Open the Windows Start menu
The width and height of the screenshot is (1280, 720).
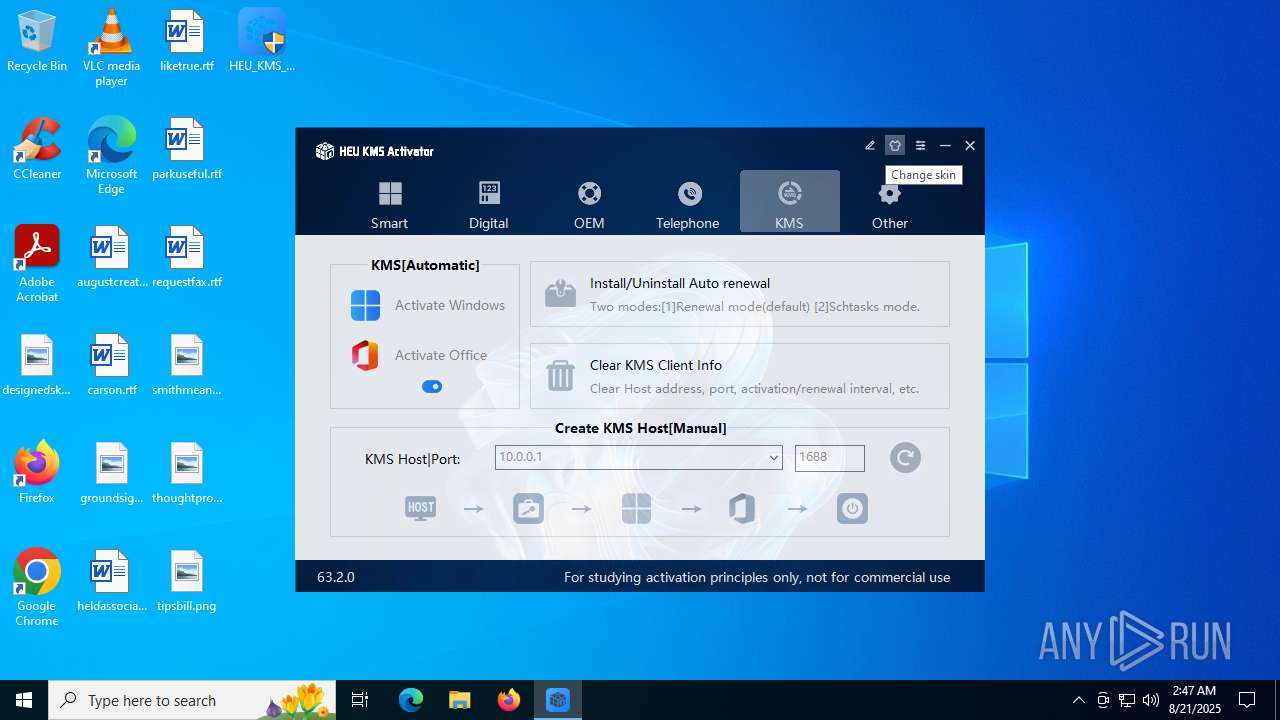[x=24, y=700]
